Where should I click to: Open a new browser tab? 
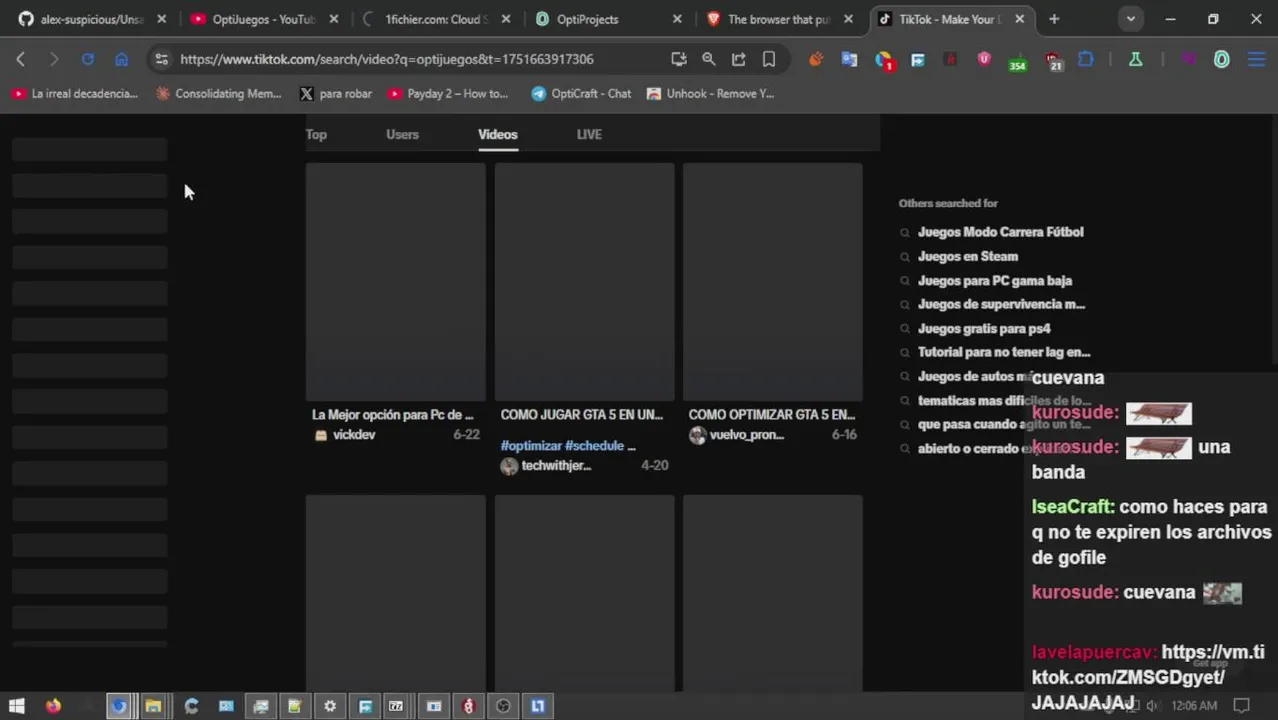click(x=1054, y=19)
